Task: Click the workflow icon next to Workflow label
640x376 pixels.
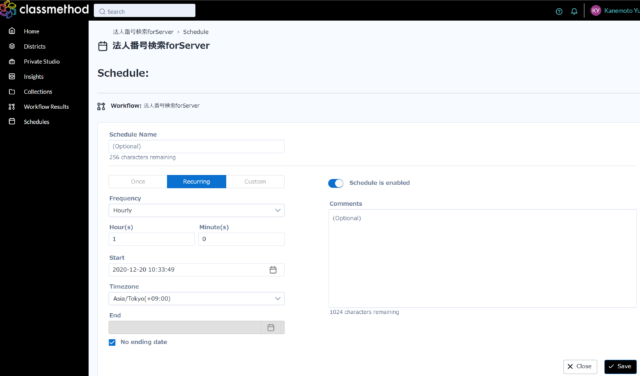Action: pos(101,106)
